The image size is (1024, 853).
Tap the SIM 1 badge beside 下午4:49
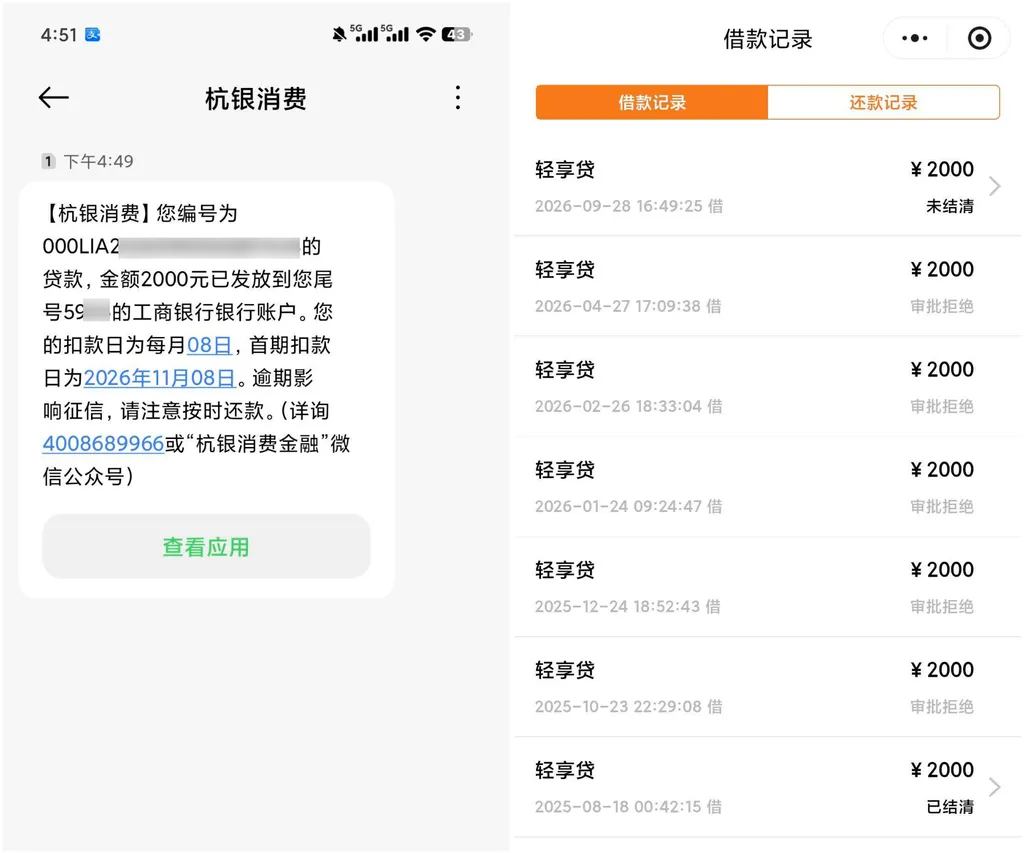tap(48, 161)
